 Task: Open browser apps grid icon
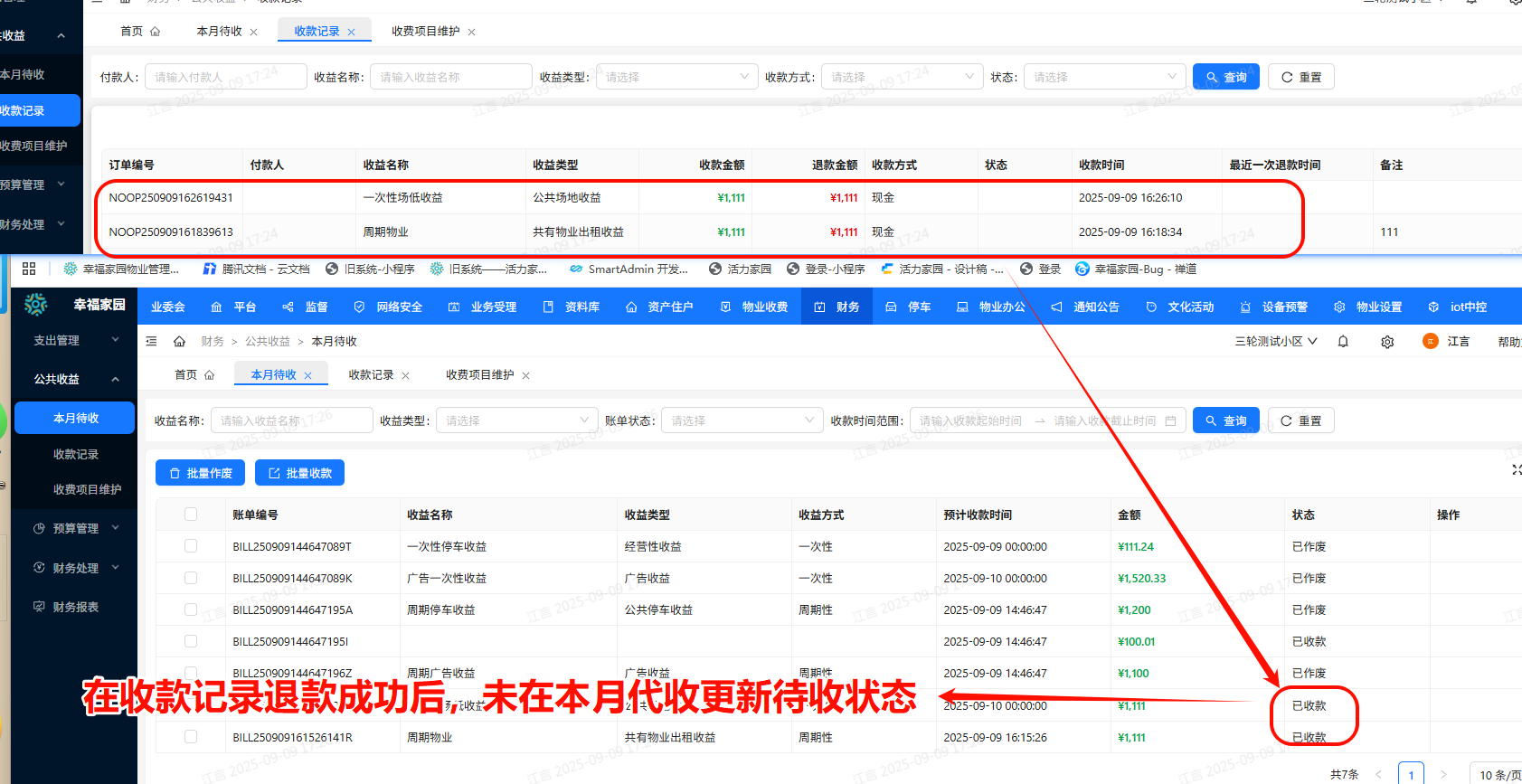tap(29, 269)
